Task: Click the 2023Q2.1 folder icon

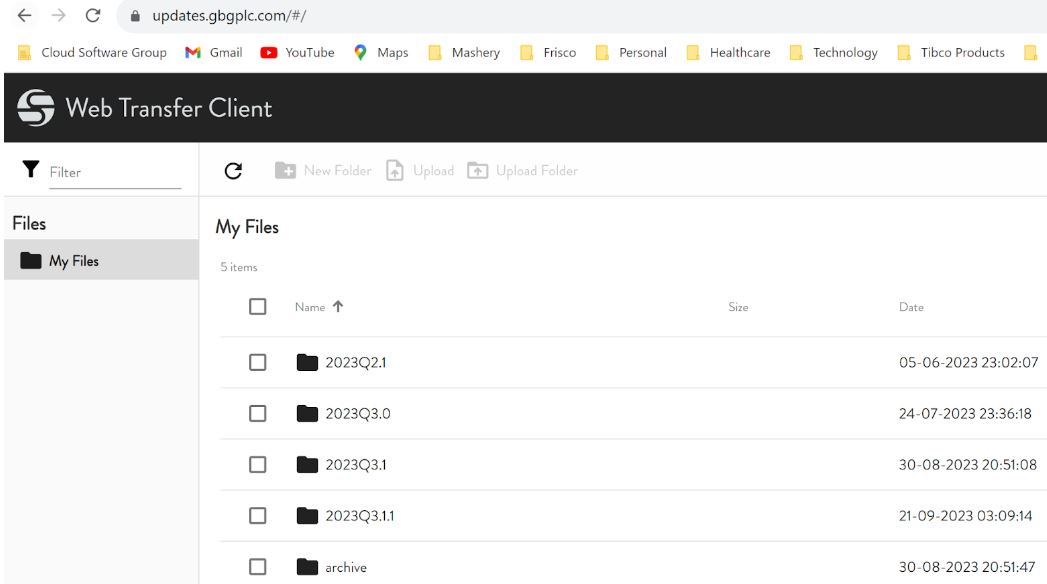Action: (x=307, y=362)
